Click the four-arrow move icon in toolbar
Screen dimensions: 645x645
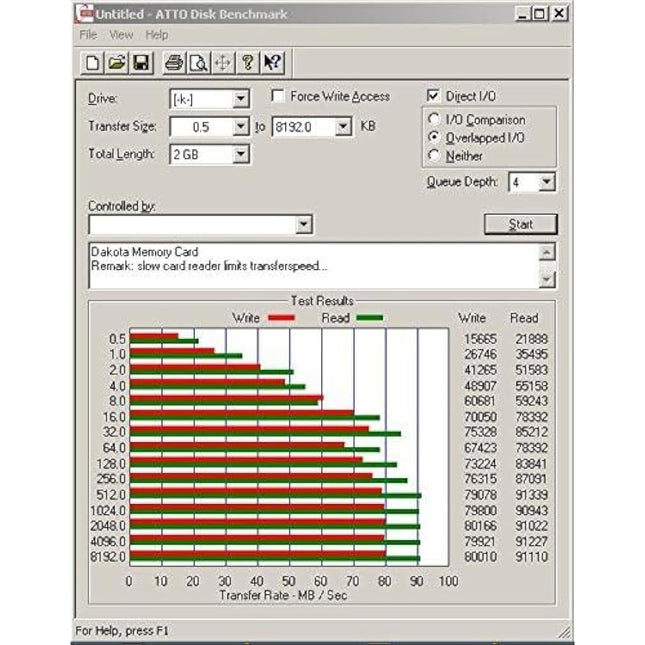(x=222, y=63)
